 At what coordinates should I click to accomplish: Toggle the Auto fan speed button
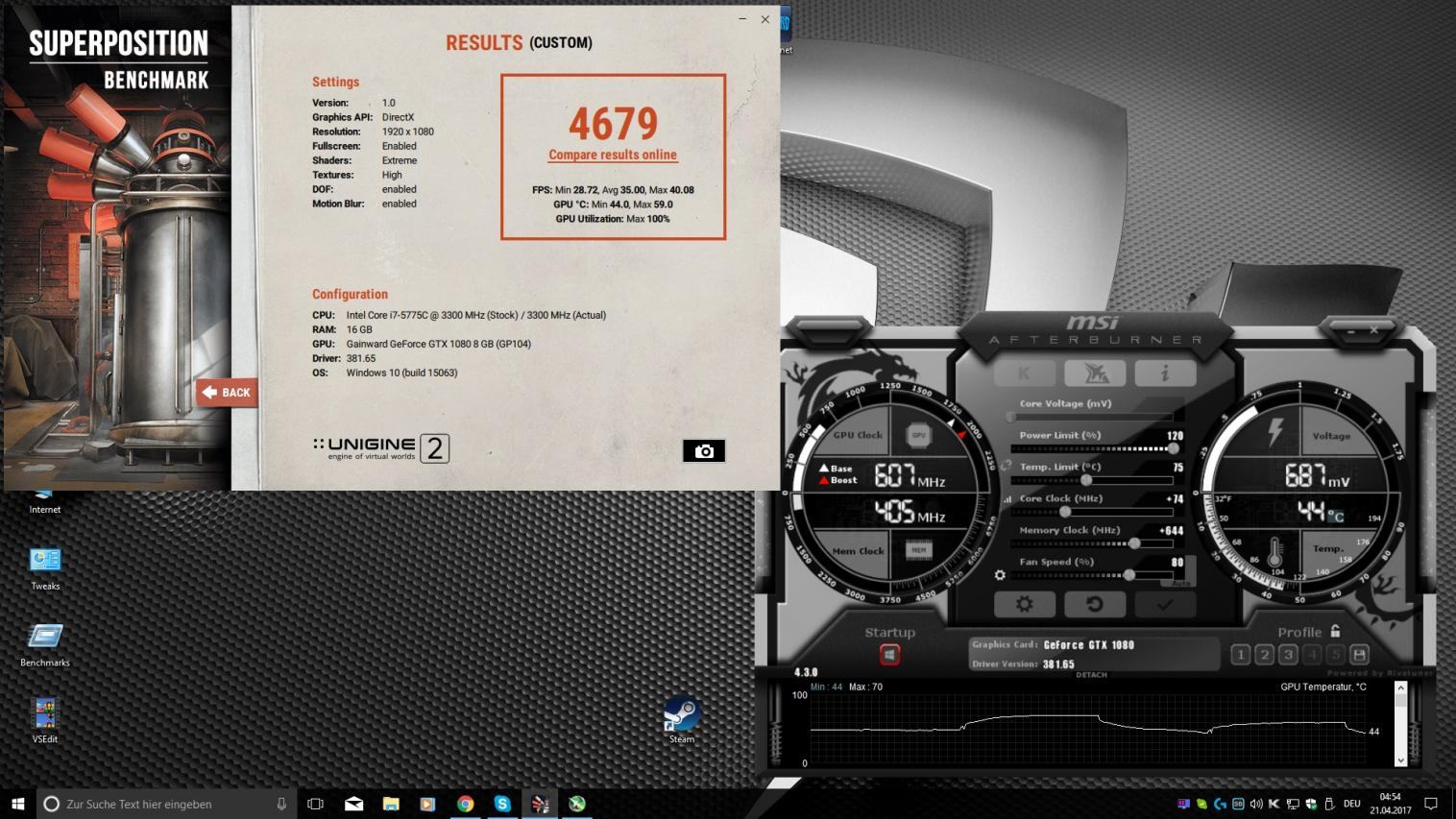pyautogui.click(x=1180, y=582)
